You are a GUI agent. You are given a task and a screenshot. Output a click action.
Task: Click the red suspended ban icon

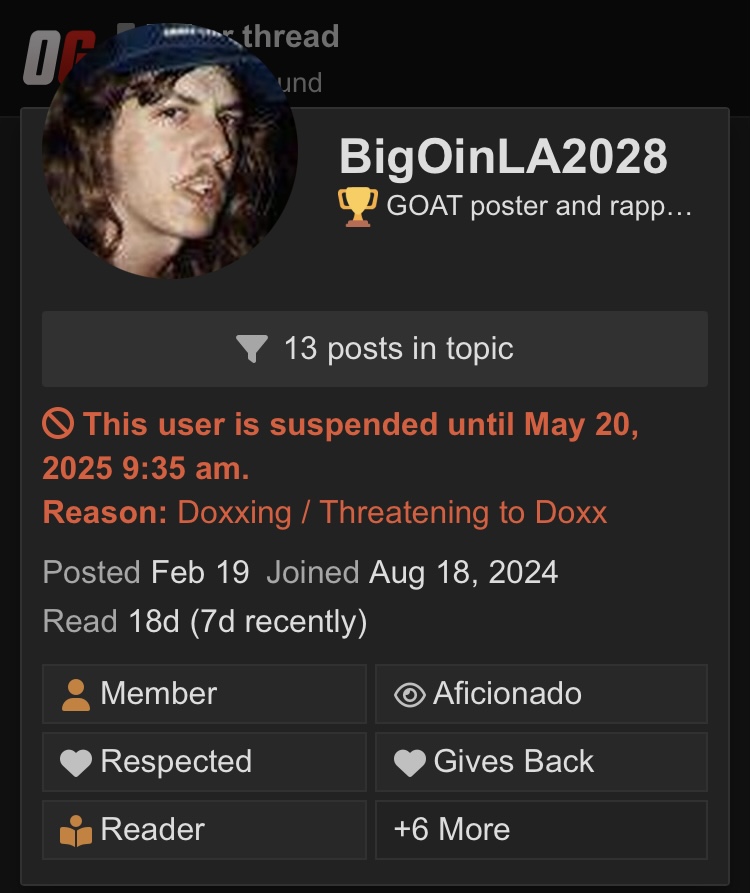[x=58, y=424]
